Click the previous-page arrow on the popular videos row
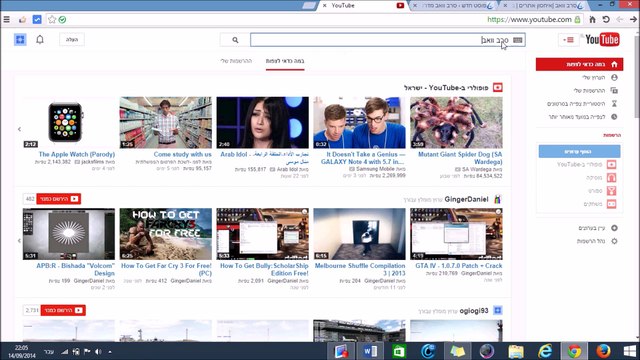Image resolution: width=640 pixels, height=360 pixels. tap(19, 129)
